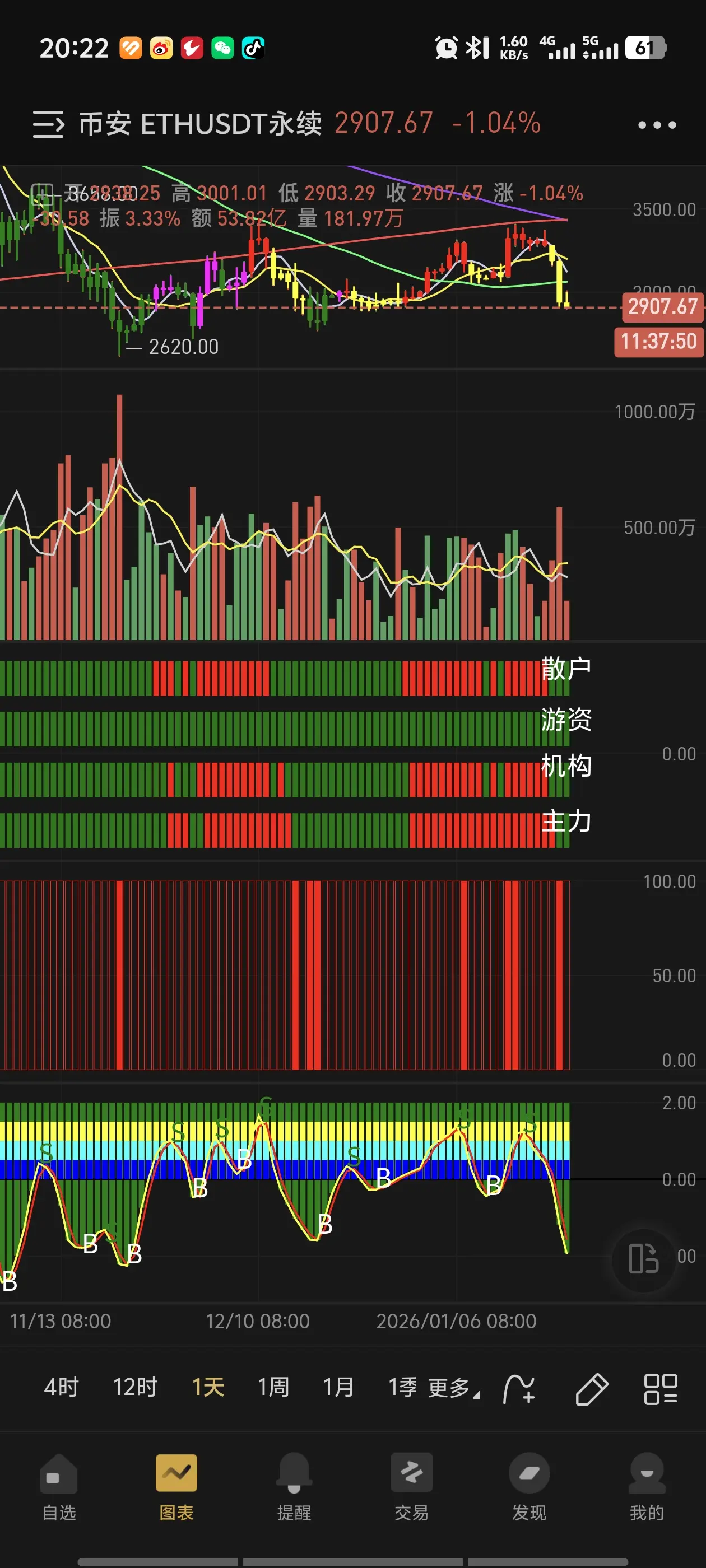Tap the 3500.00 price axis label
The width and height of the screenshot is (706, 1568).
664,210
